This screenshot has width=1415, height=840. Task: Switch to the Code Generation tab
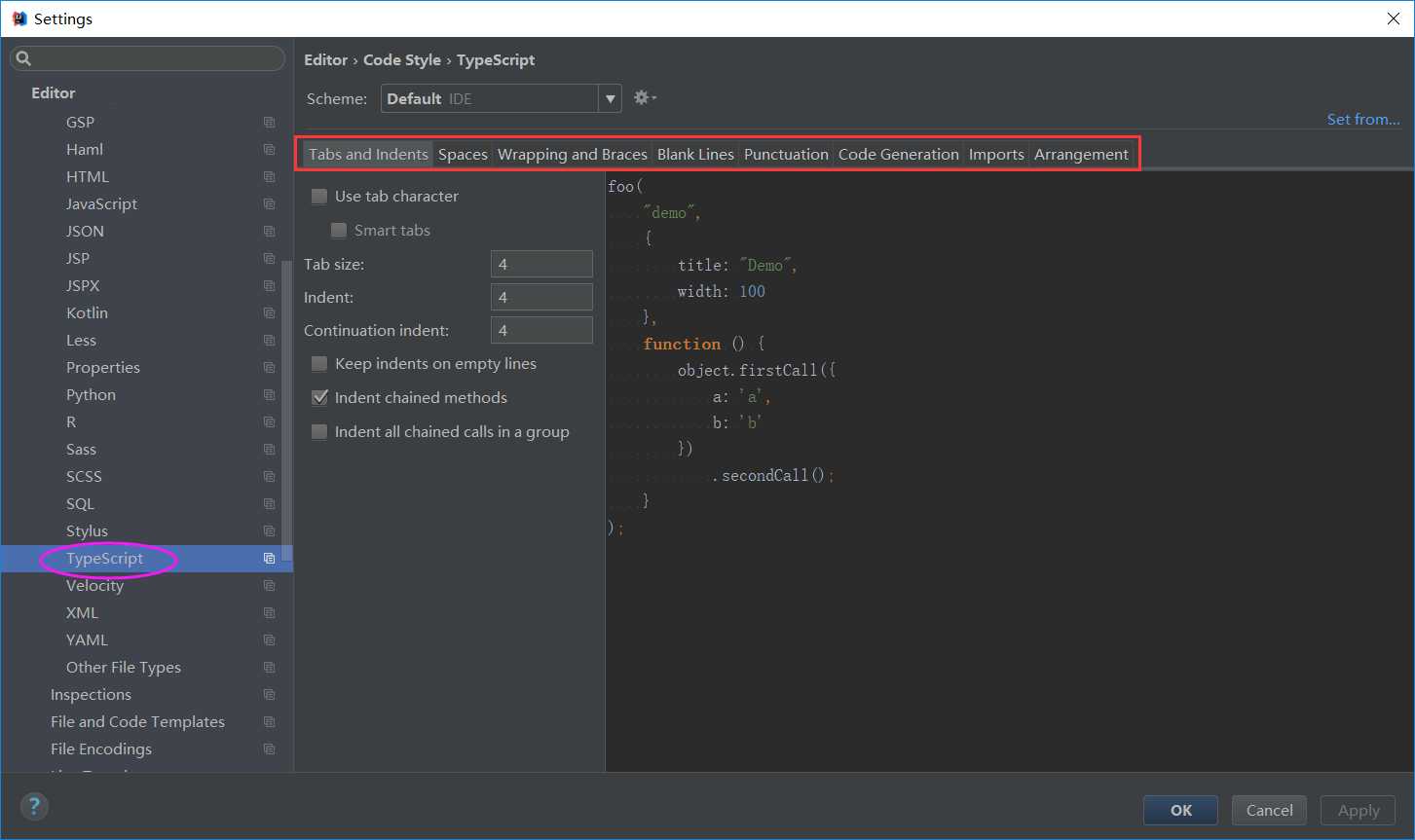click(899, 154)
